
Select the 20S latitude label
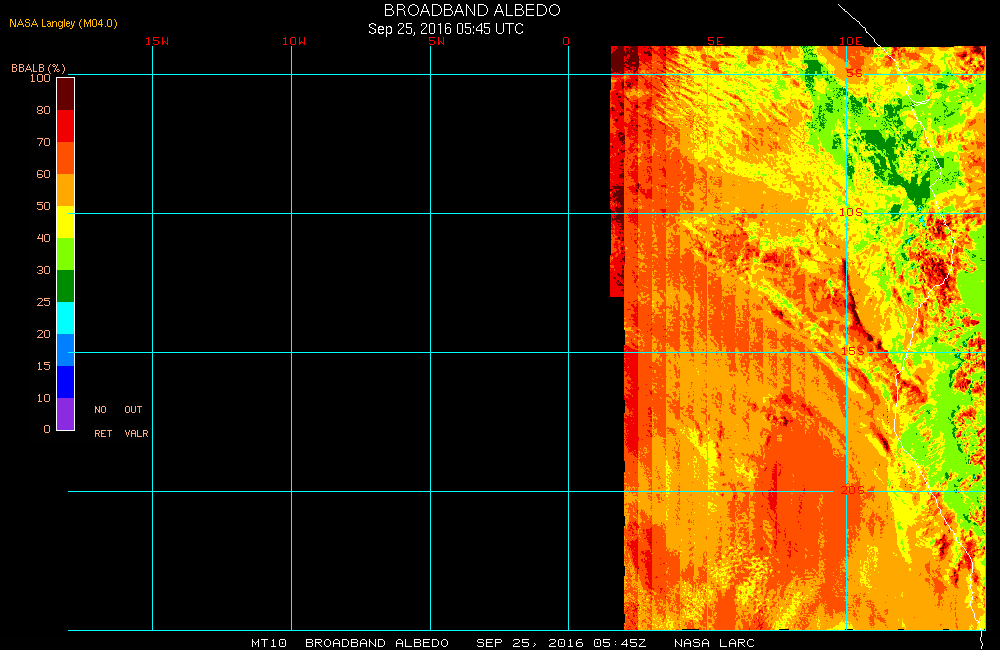click(x=849, y=490)
